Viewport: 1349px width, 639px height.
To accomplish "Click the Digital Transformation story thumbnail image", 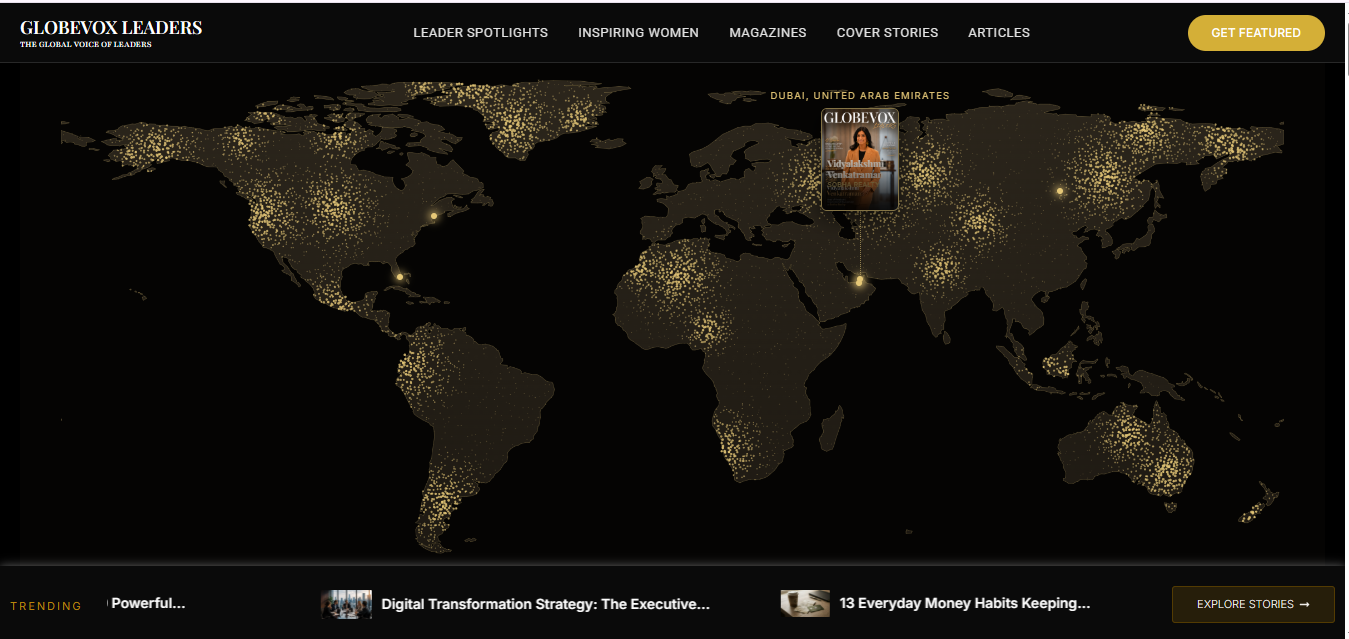I will [x=346, y=604].
